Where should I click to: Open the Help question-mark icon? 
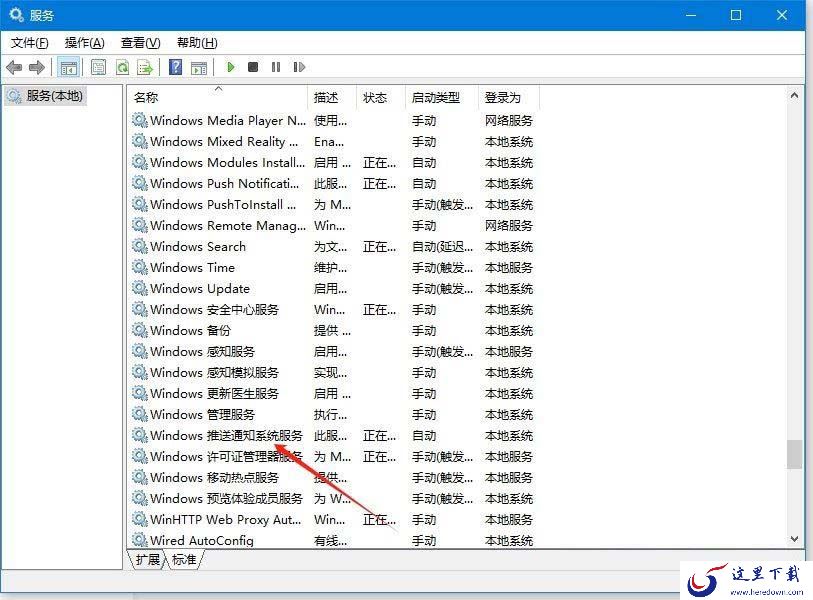pyautogui.click(x=176, y=67)
